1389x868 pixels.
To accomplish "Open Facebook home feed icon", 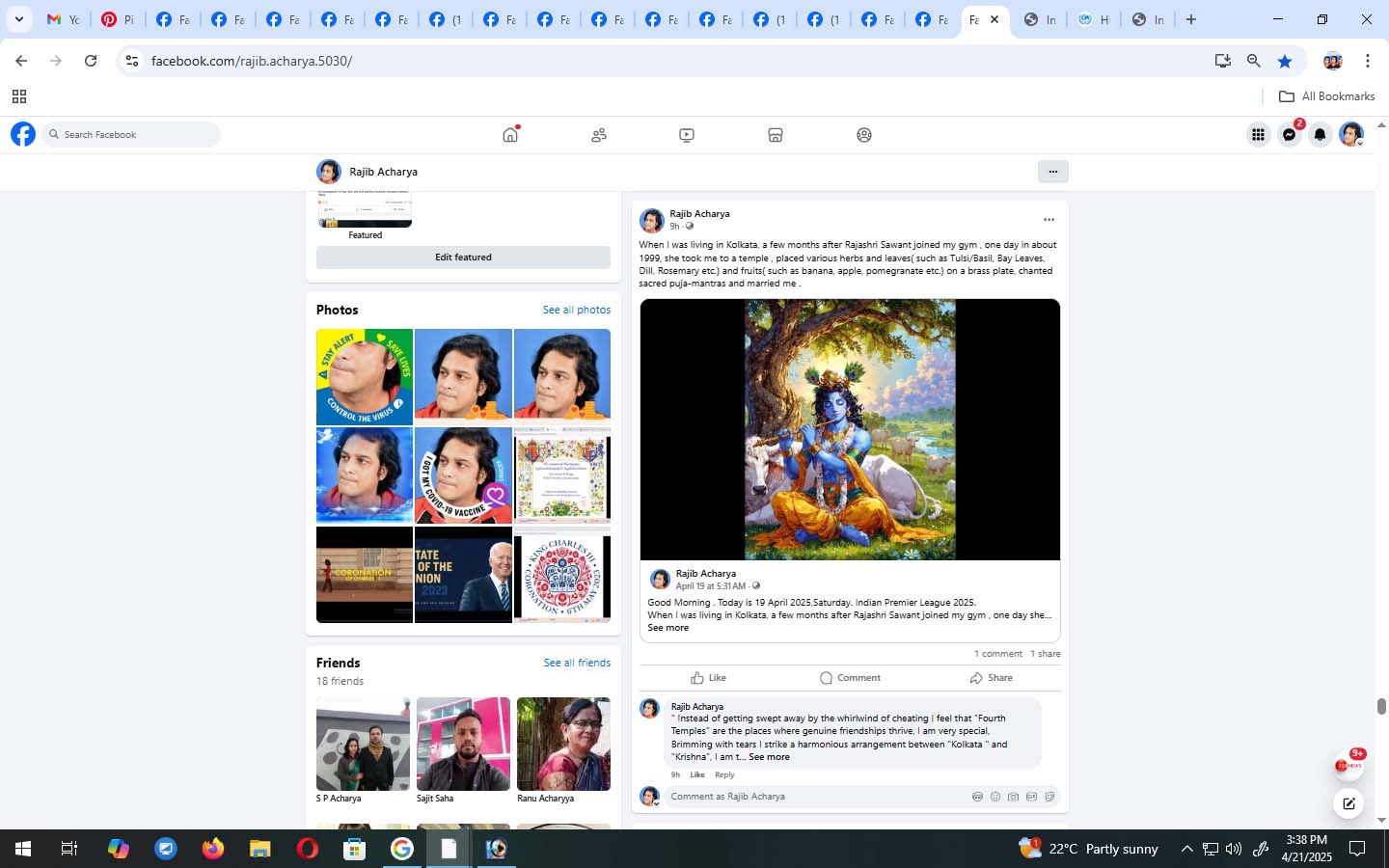I will 510,135.
